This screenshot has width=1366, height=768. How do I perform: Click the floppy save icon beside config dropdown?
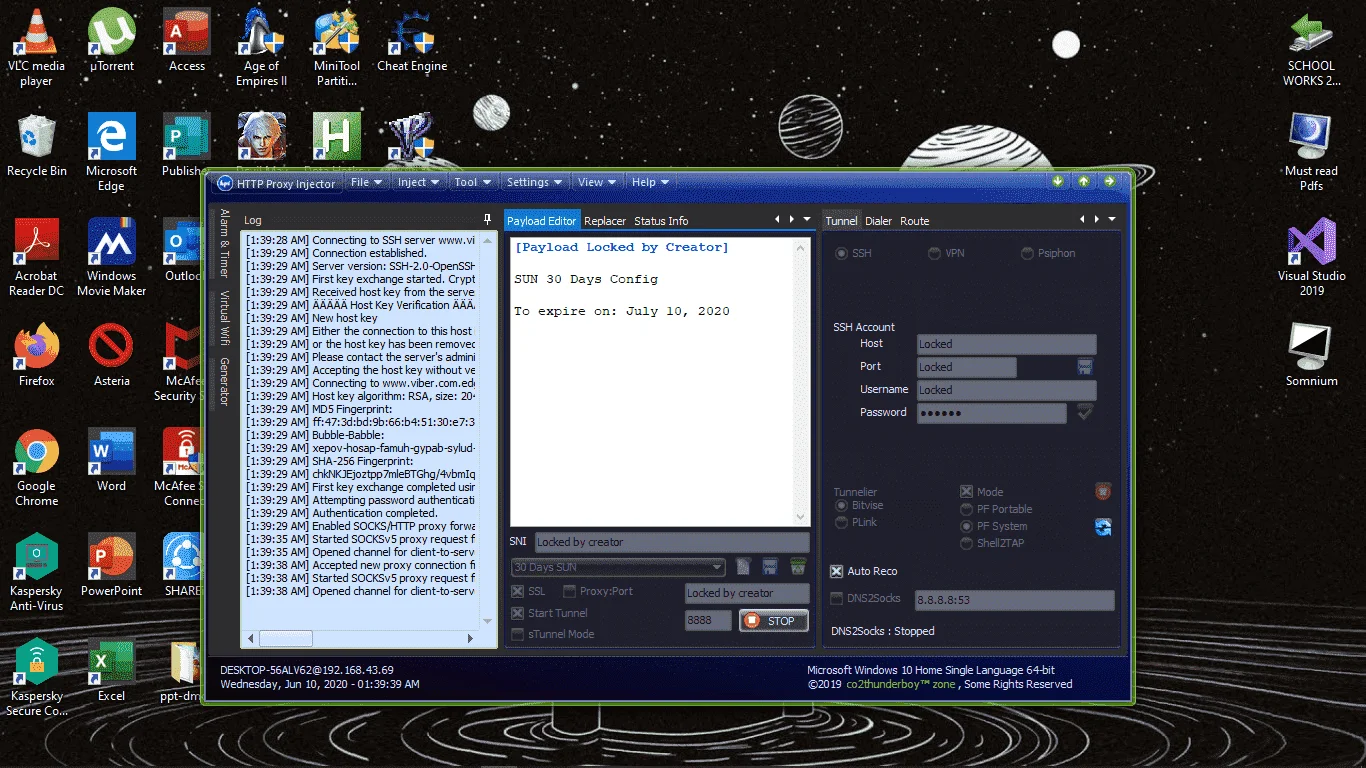[x=770, y=567]
